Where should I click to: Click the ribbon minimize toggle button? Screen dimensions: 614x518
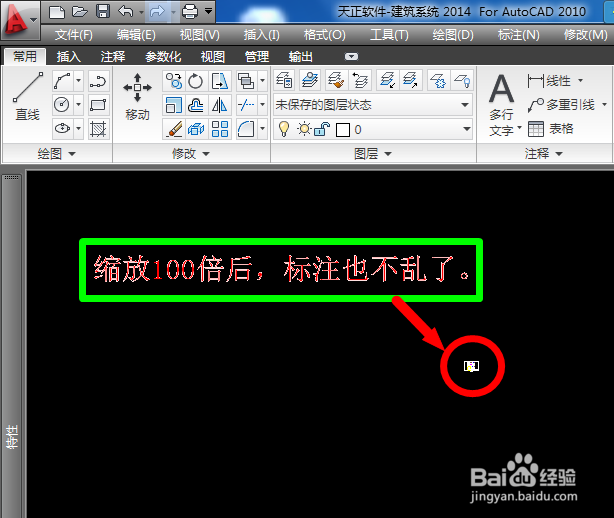[x=351, y=57]
